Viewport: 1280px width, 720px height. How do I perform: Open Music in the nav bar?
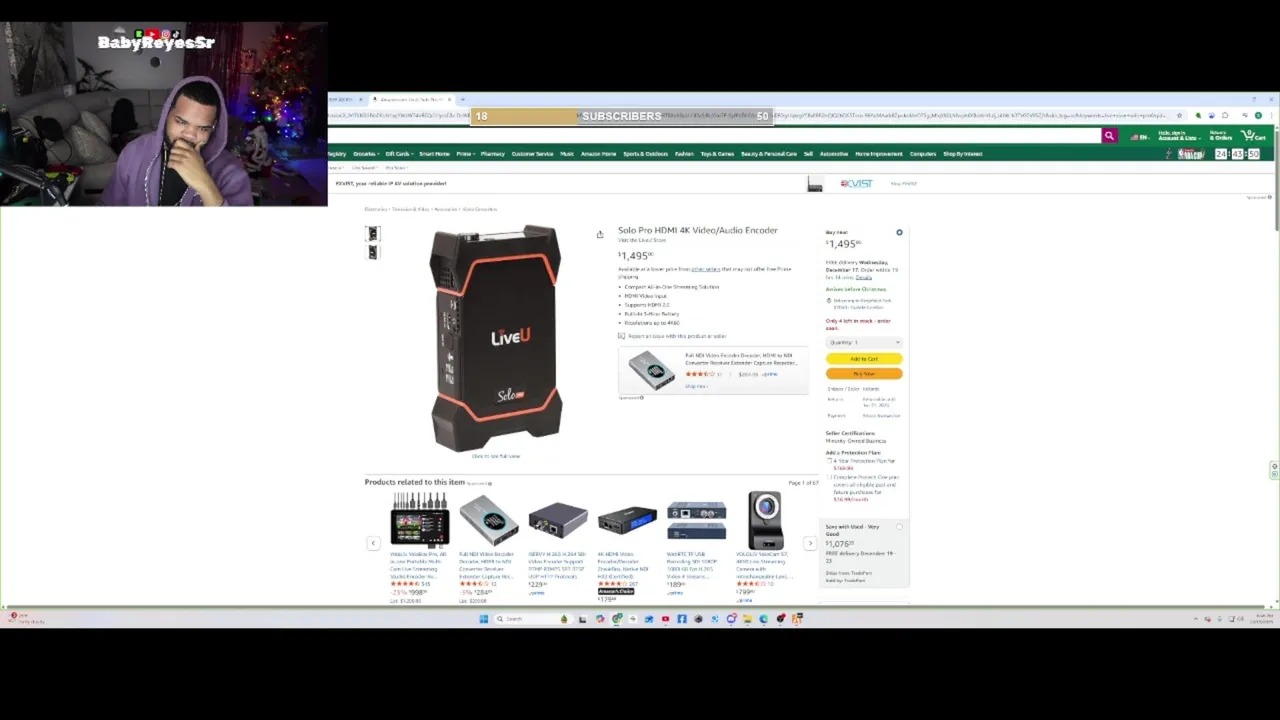pos(567,154)
